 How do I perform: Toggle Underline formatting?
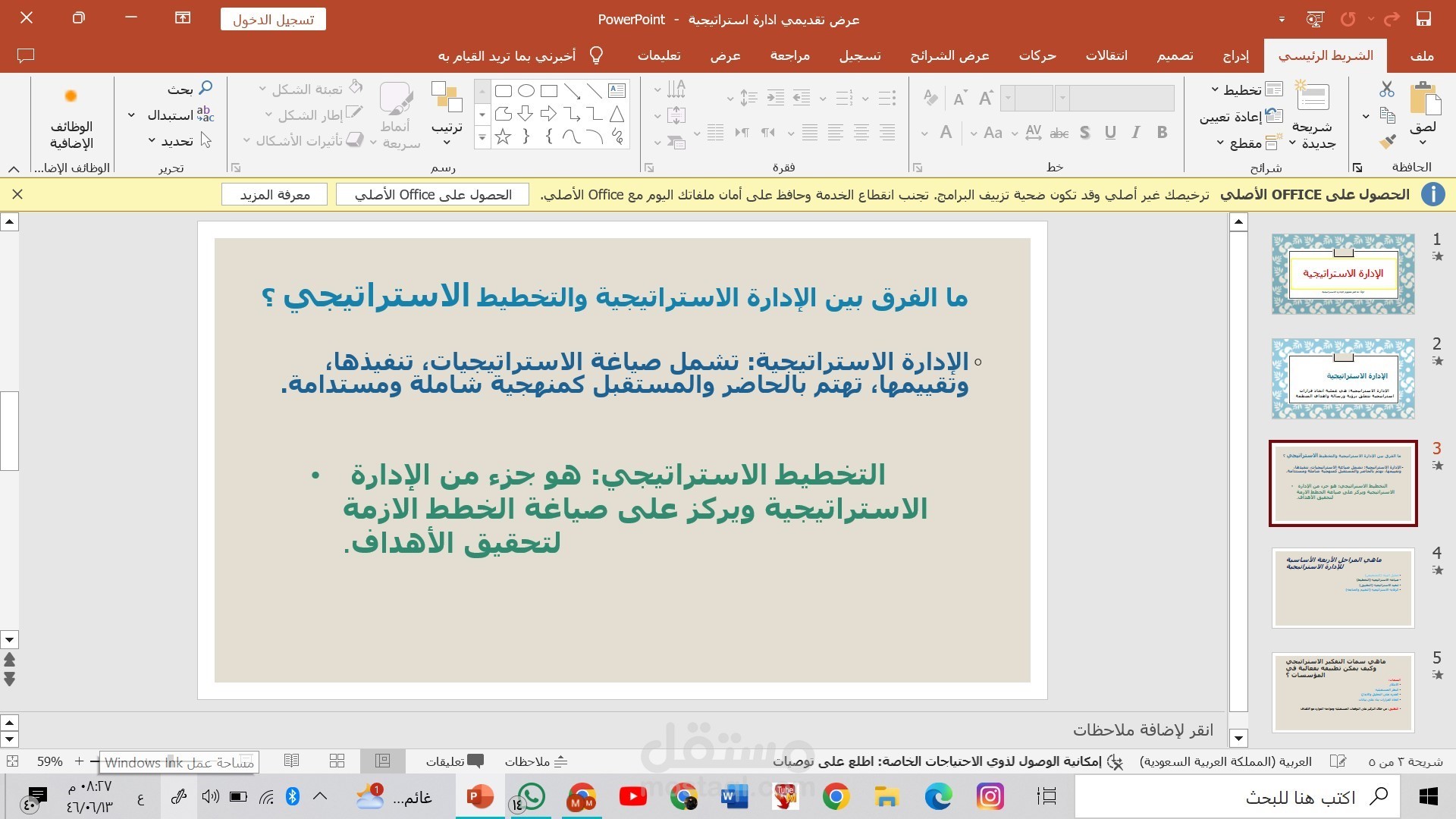click(1110, 133)
